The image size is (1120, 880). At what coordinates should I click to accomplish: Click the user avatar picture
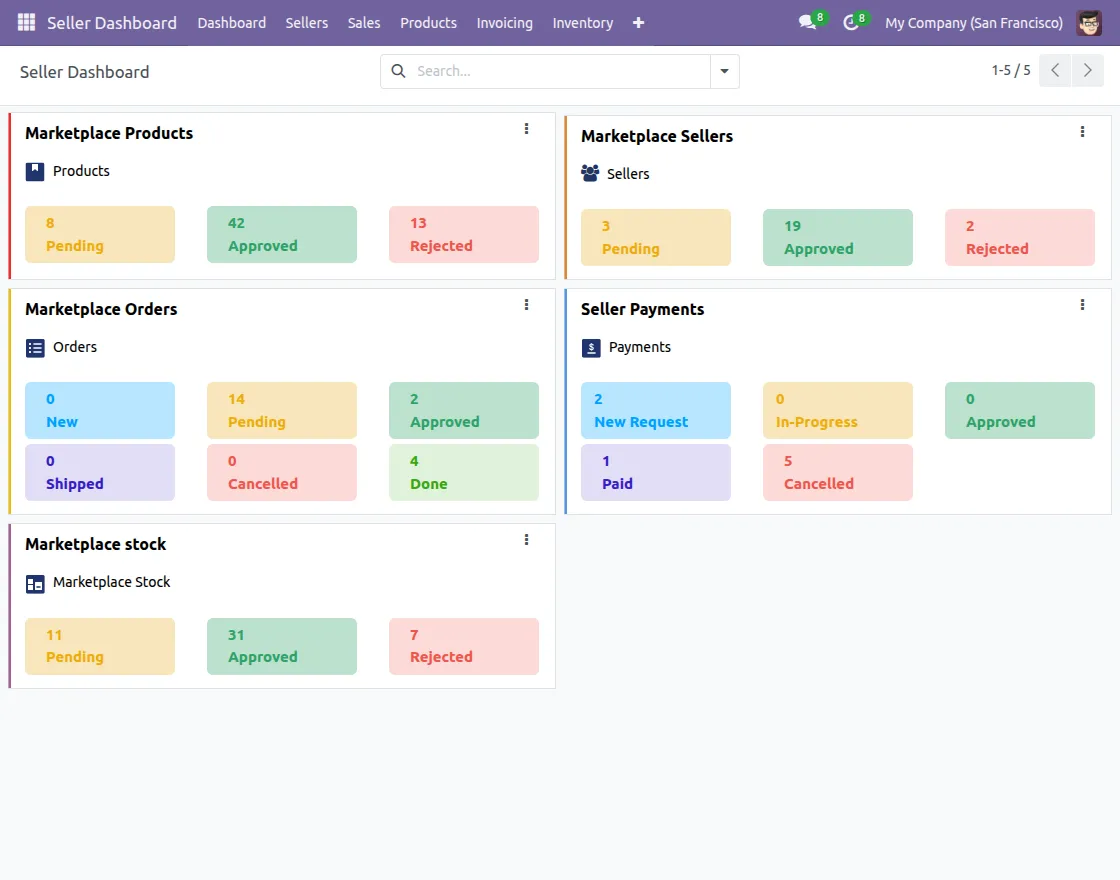[x=1089, y=22]
